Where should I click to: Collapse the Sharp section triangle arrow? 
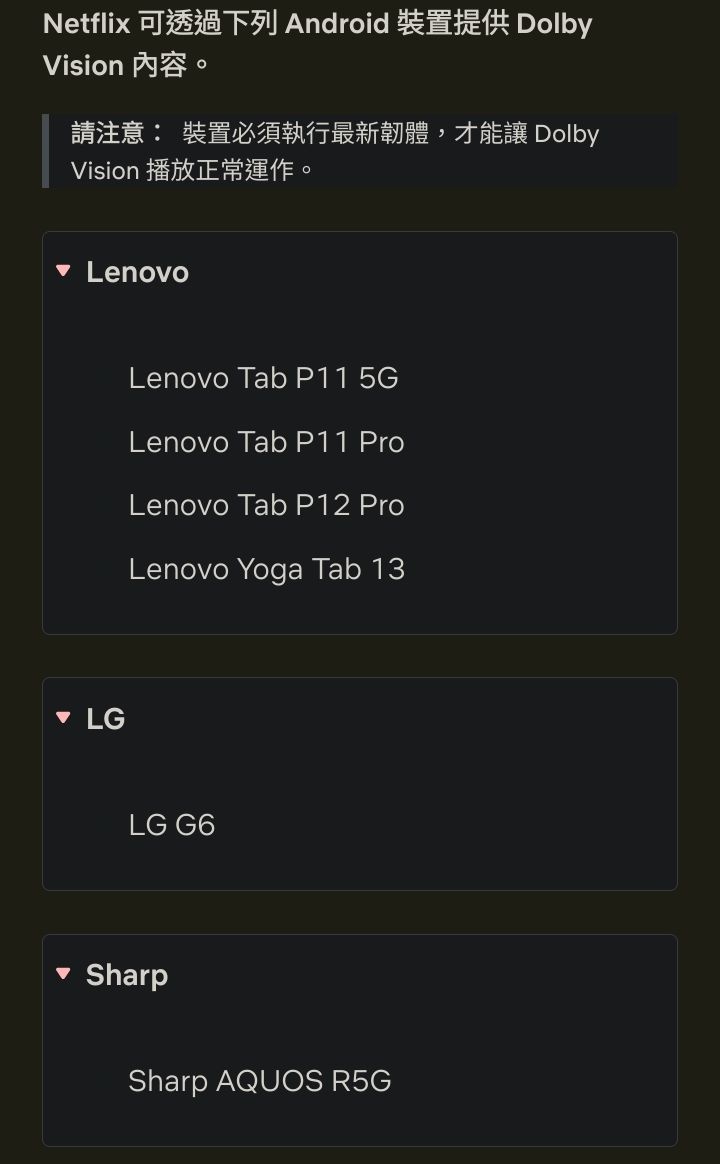[64, 974]
